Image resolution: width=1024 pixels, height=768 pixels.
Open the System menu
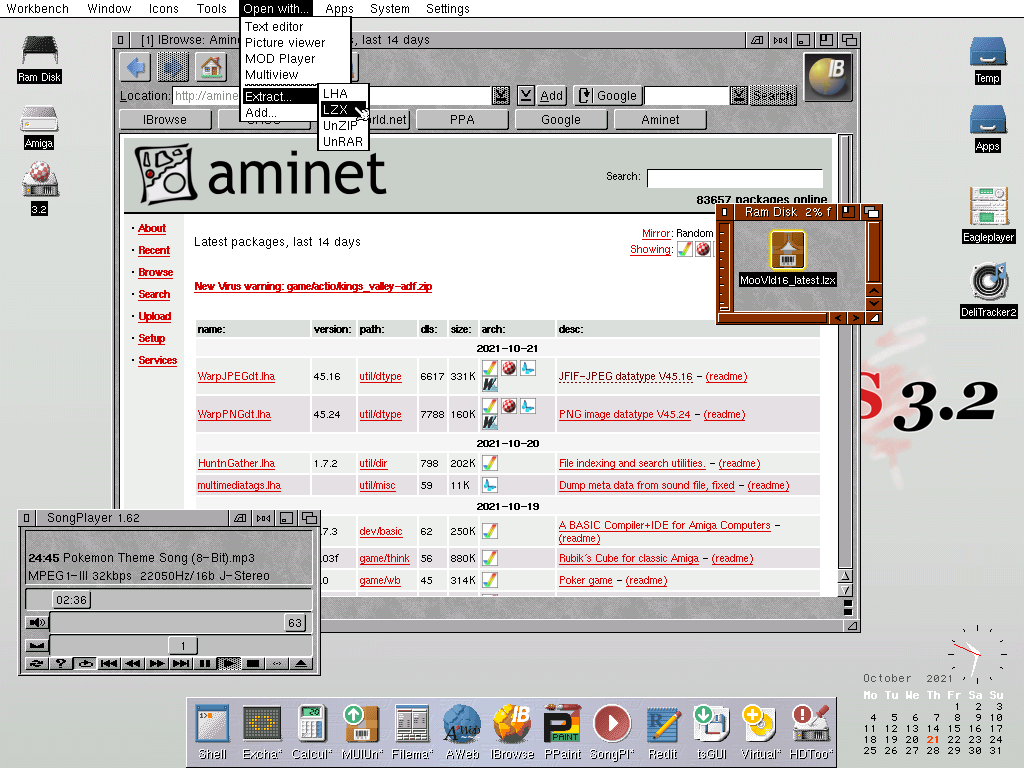[390, 8]
